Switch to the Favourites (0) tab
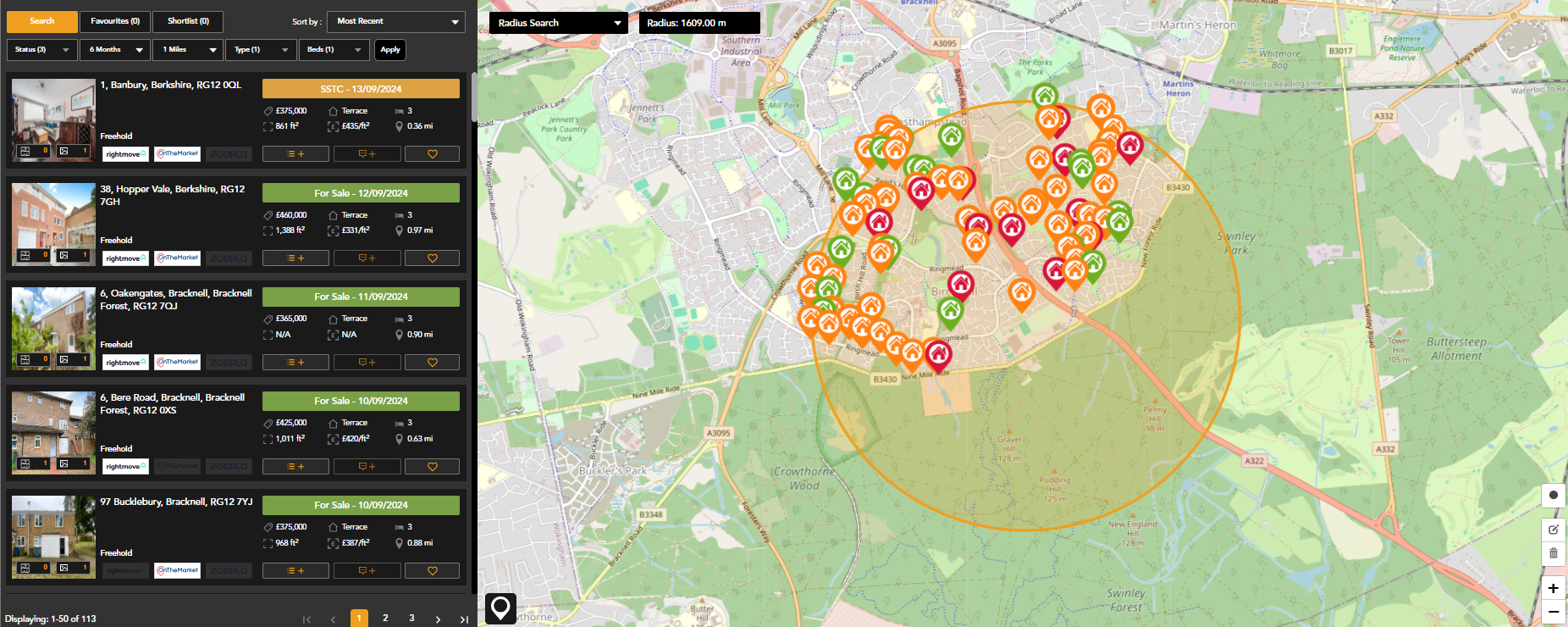1568x627 pixels. 115,21
